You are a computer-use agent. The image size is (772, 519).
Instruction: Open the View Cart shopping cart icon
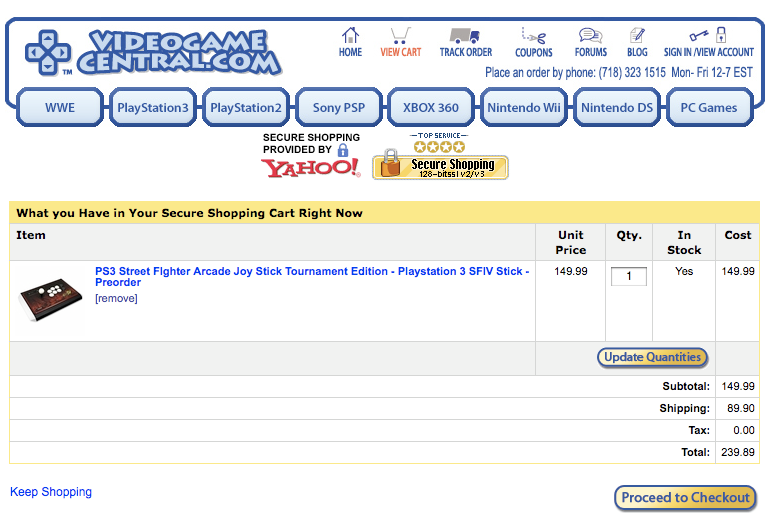(400, 35)
